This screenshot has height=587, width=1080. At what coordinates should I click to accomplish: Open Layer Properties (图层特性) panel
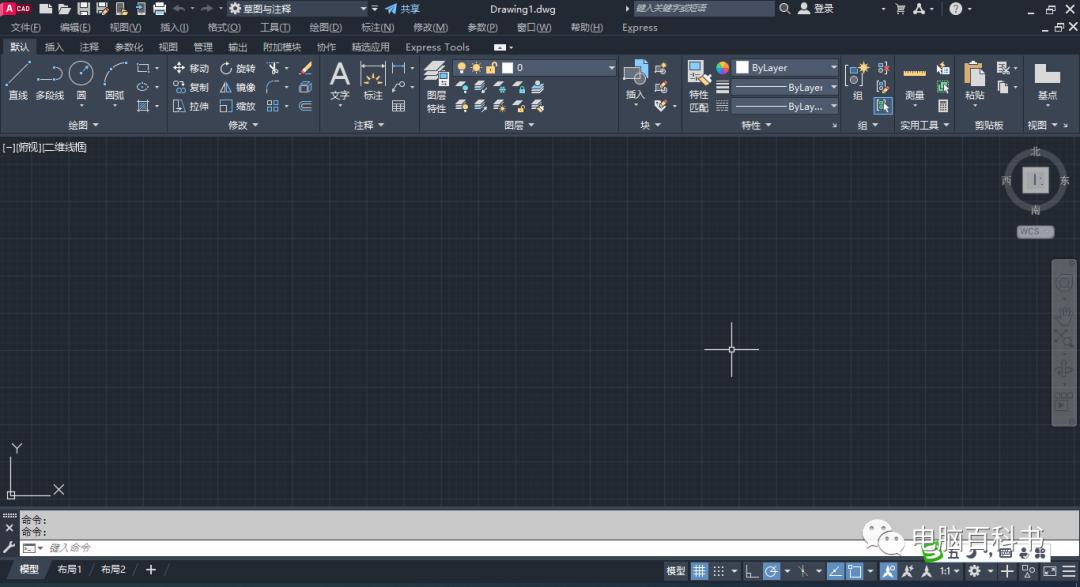click(x=436, y=85)
